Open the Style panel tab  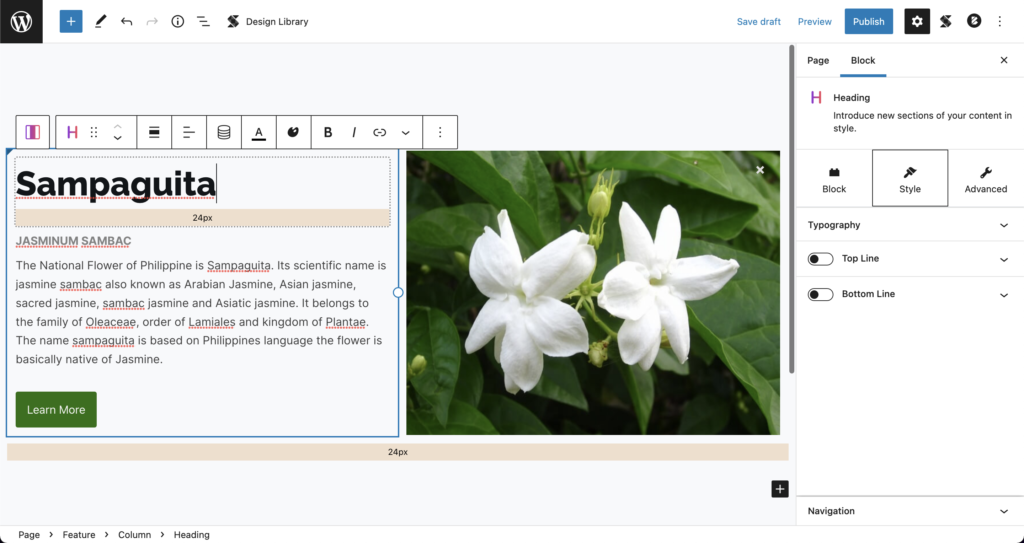[910, 178]
